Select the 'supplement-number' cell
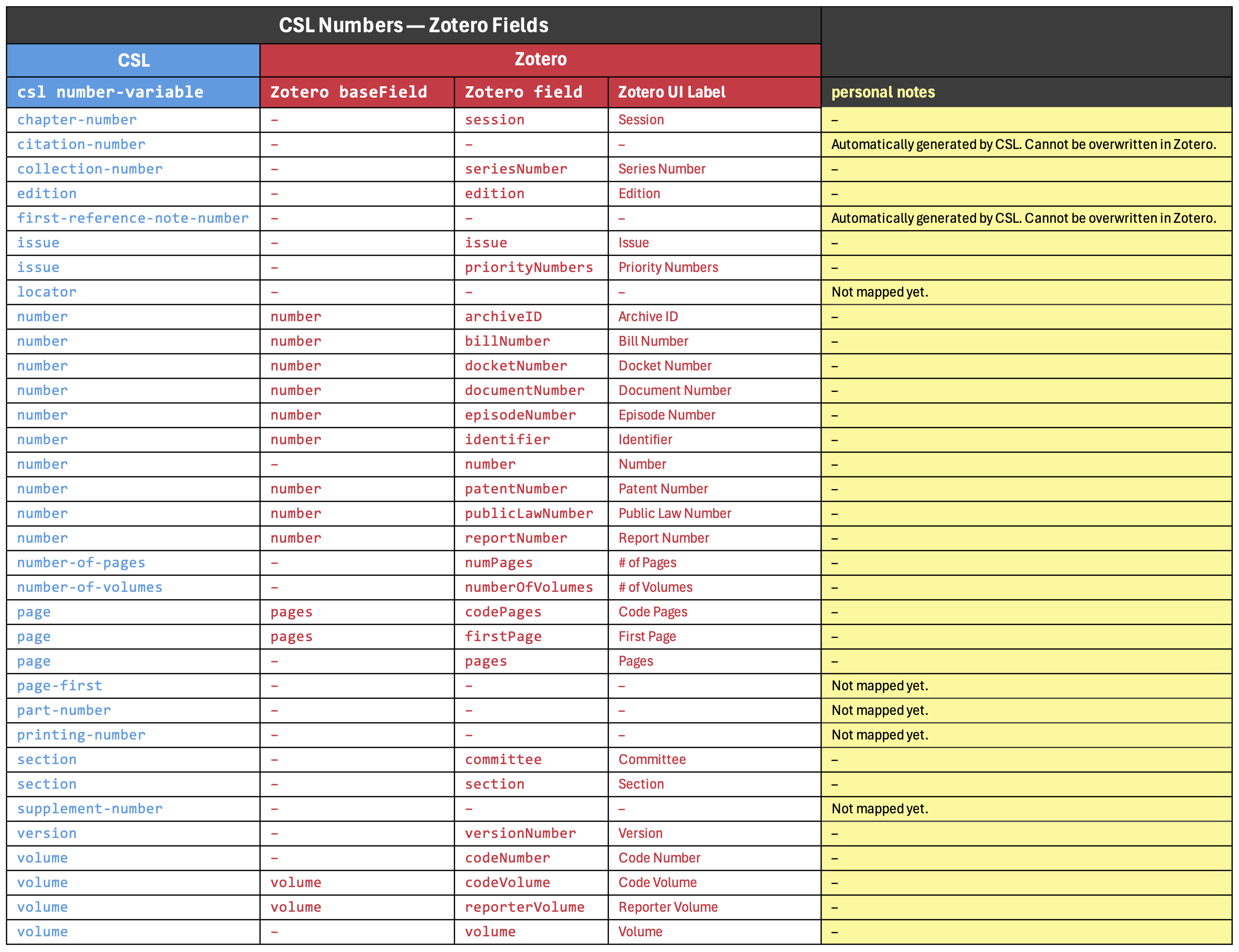 click(89, 809)
